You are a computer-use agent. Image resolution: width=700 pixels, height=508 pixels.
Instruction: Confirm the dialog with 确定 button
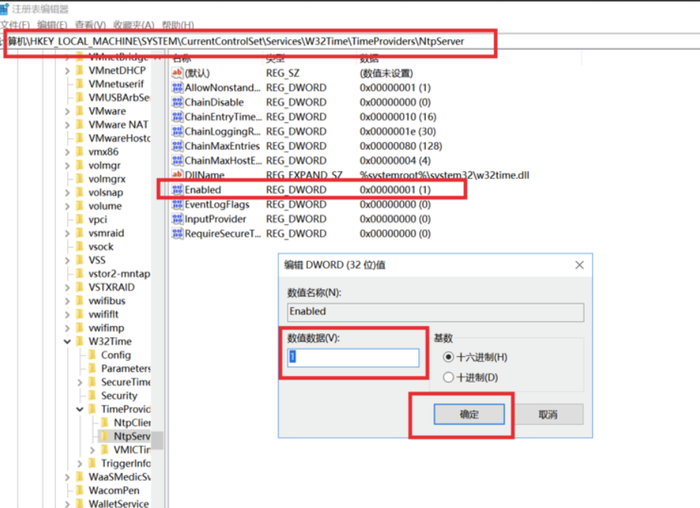tap(469, 414)
